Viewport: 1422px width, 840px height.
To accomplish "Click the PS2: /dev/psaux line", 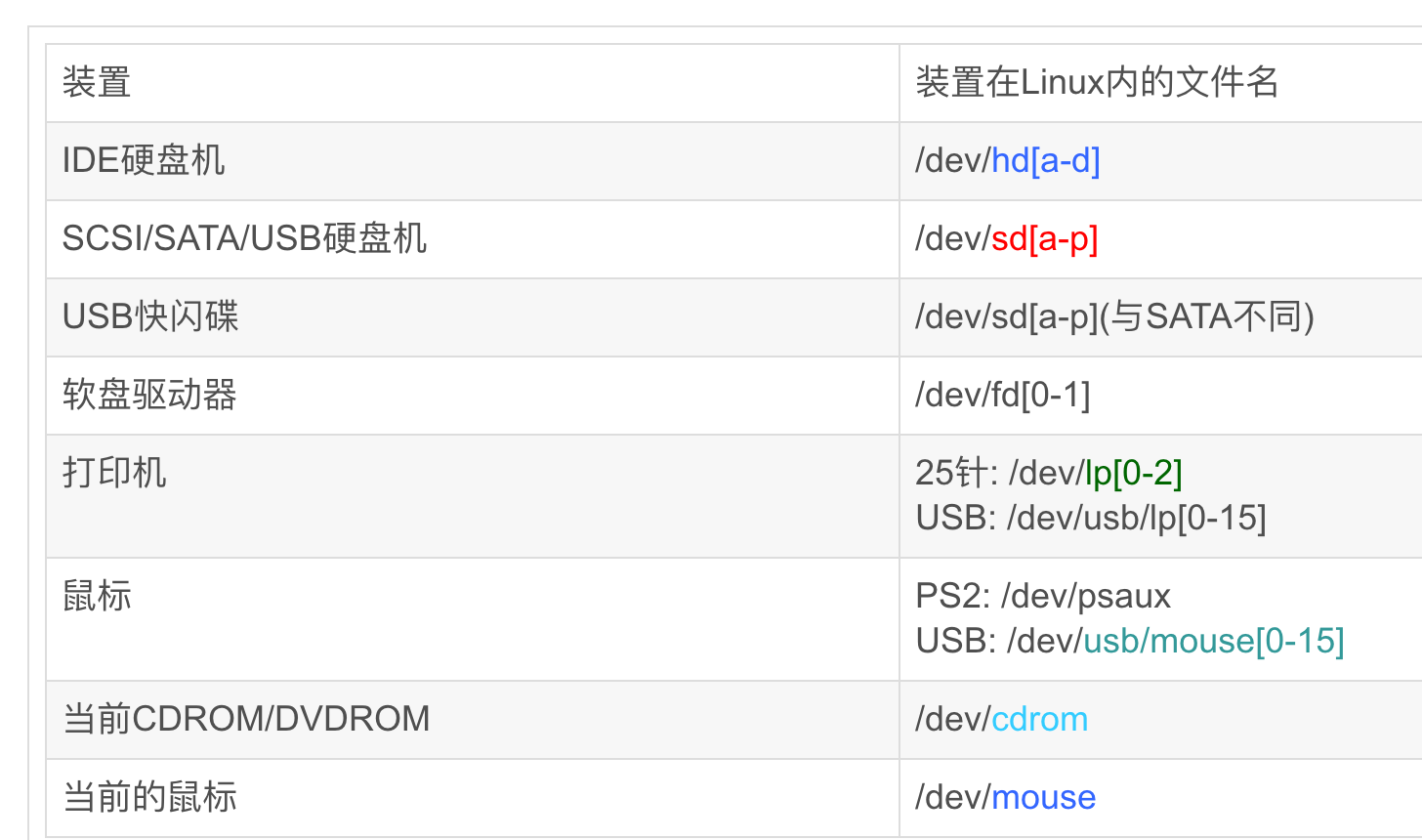I will click(x=1042, y=596).
